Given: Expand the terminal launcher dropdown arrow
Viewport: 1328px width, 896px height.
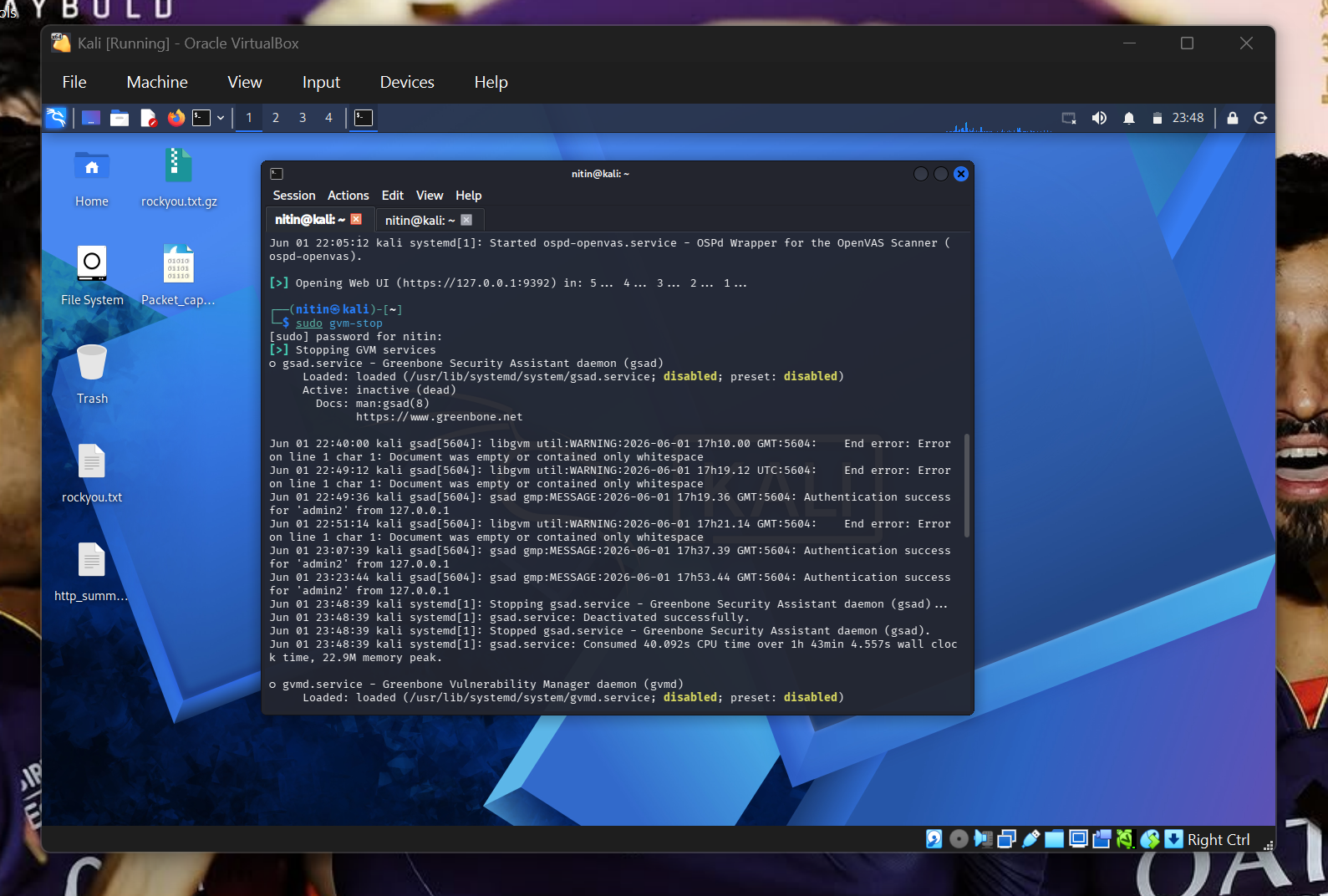Looking at the screenshot, I should [221, 118].
